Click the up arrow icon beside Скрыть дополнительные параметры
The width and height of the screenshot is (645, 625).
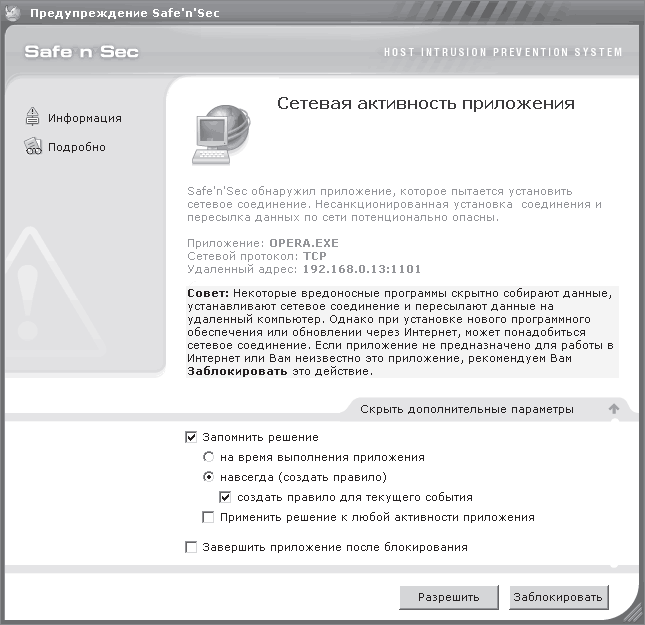click(613, 409)
